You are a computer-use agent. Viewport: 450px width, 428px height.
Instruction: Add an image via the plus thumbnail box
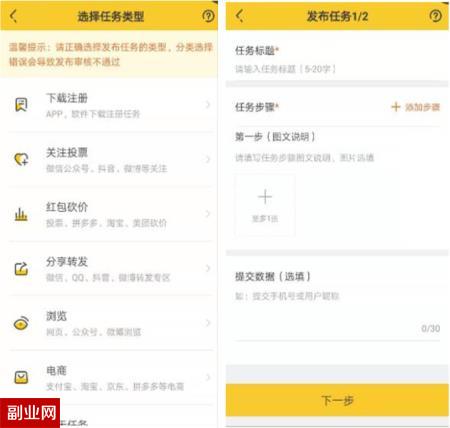[265, 205]
